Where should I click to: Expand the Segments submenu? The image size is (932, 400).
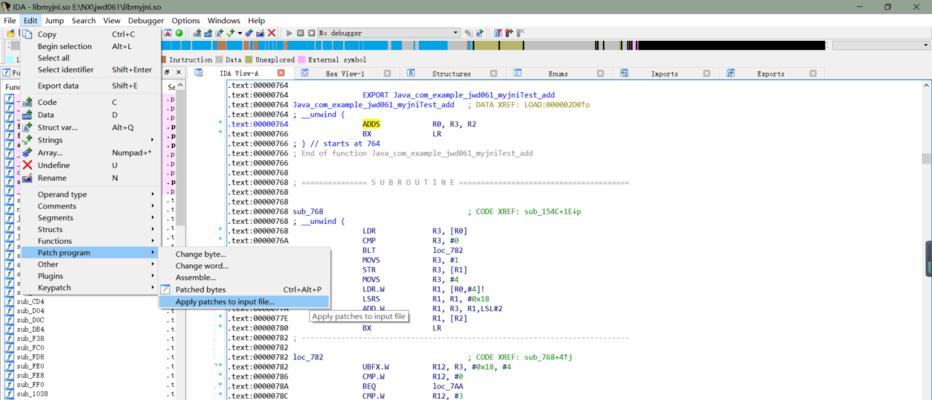[x=91, y=218]
